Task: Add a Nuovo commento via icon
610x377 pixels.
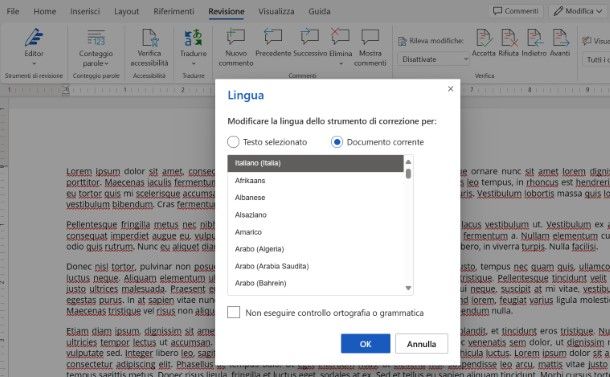Action: pyautogui.click(x=236, y=37)
